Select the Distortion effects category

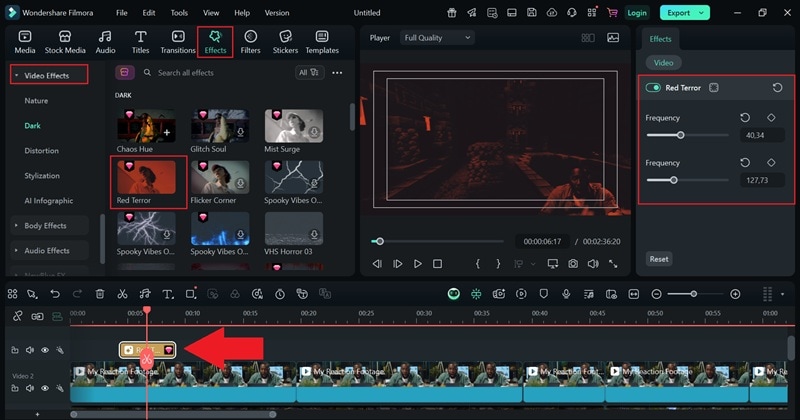(41, 151)
